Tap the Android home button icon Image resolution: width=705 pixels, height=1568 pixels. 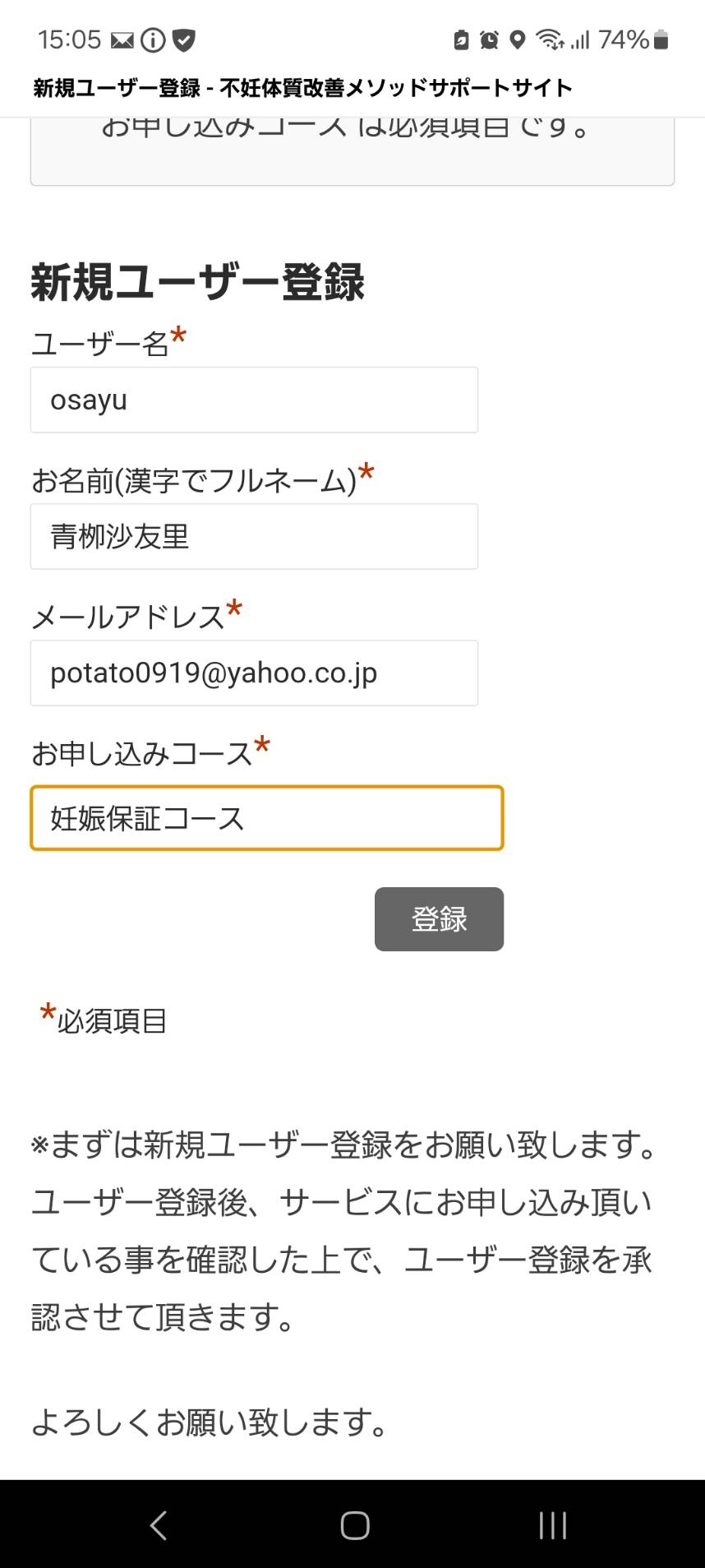354,1525
